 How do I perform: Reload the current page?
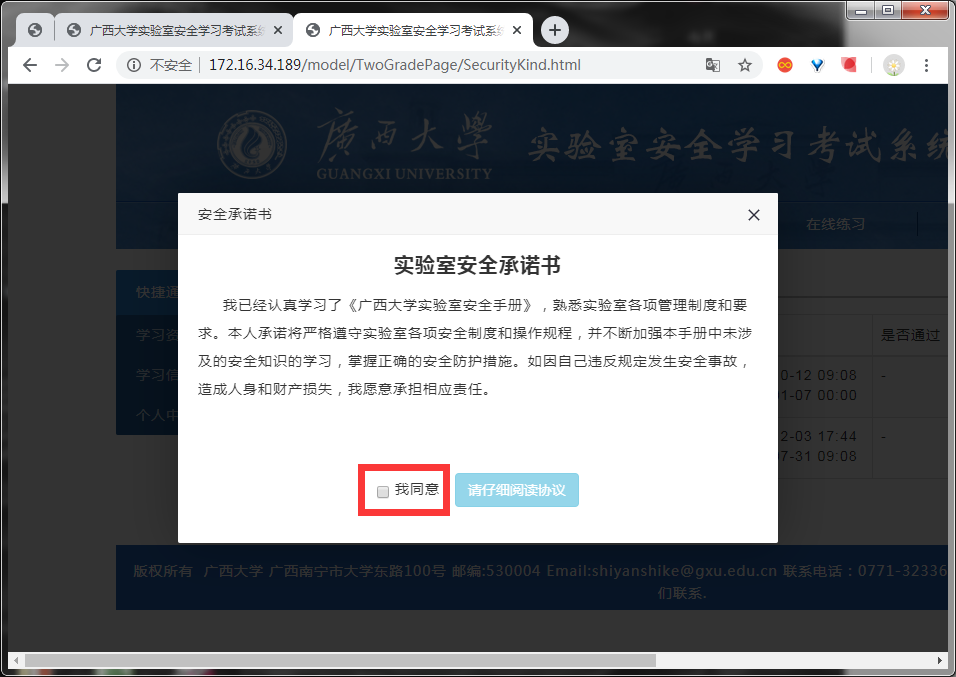click(x=94, y=65)
